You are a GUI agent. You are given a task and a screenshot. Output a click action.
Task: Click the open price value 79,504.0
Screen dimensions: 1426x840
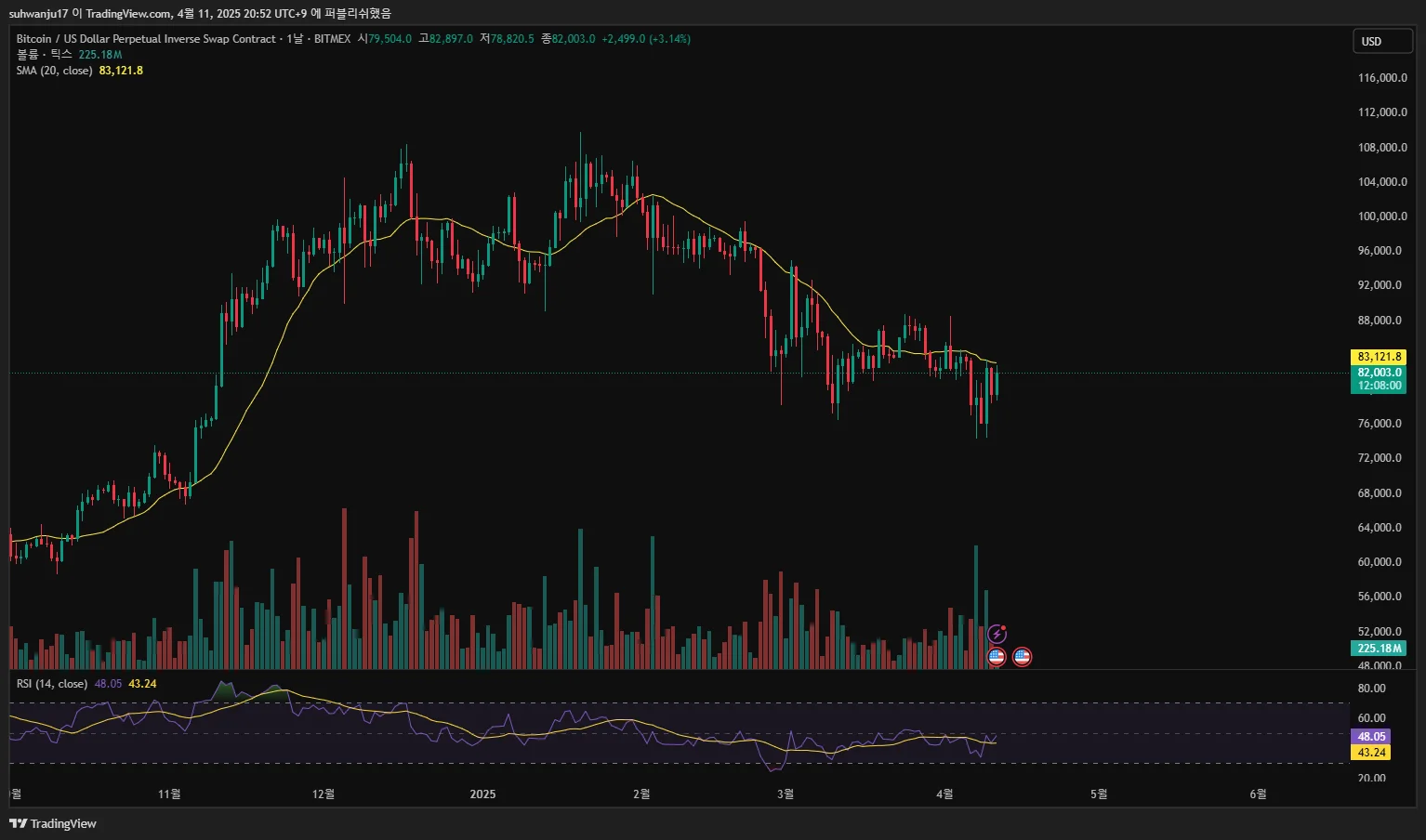pos(390,39)
